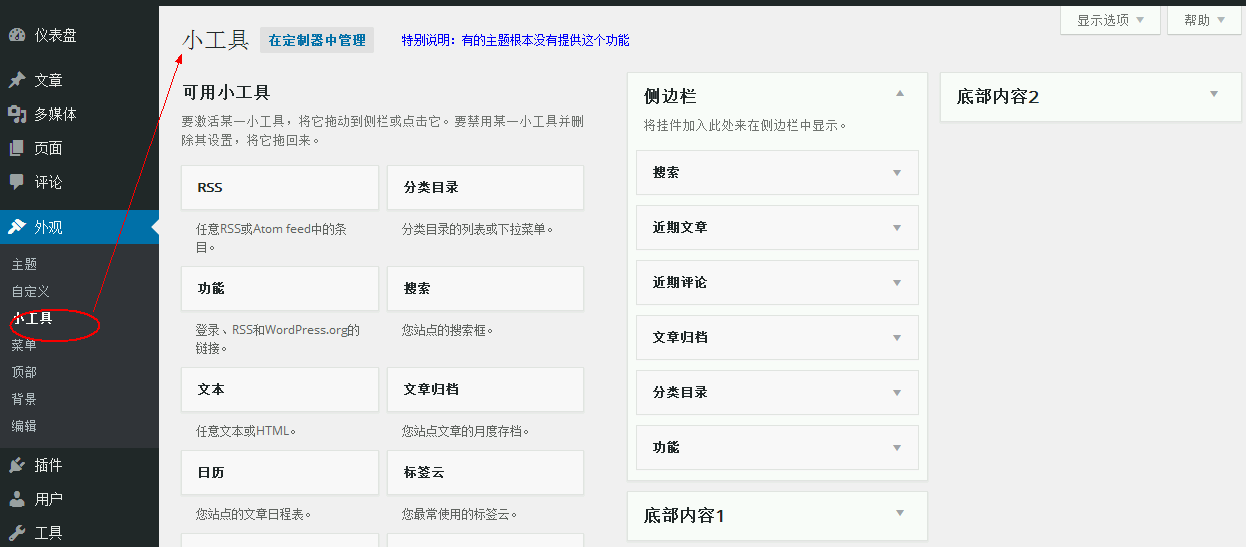Open the 外观 menu

pos(79,227)
